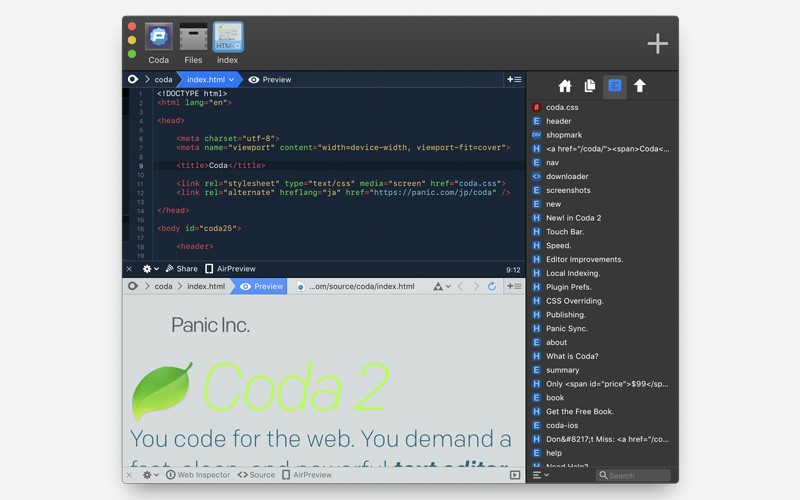Click the E icon beside about
Screen dimensions: 800x500
coord(536,342)
